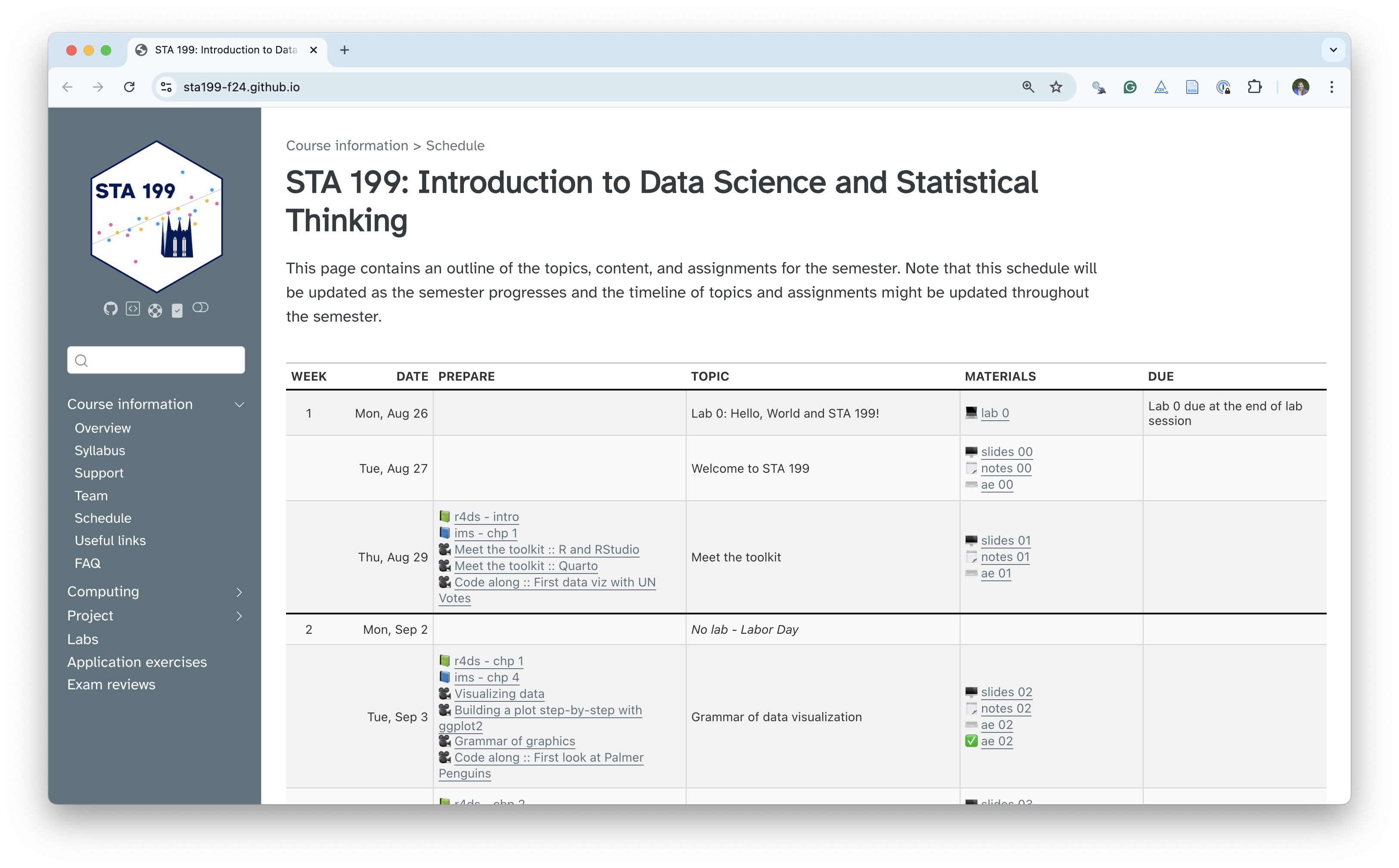Toggle dark mode using the sidebar switch
The height and width of the screenshot is (868, 1399).
coord(200,308)
